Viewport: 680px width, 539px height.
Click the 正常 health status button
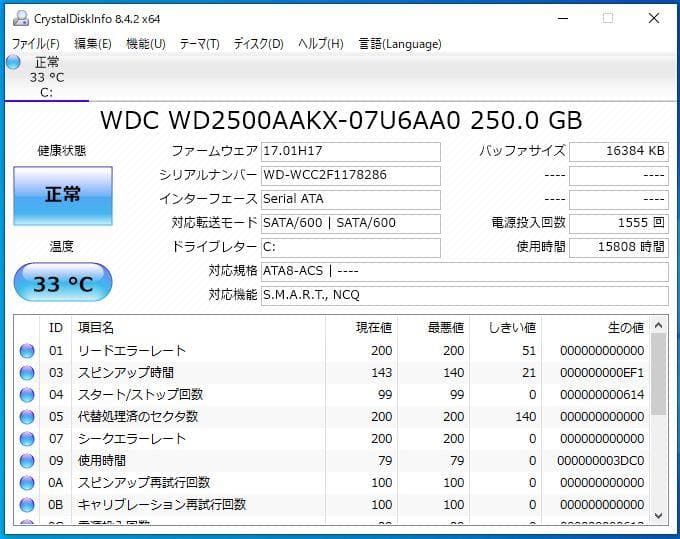tap(63, 196)
